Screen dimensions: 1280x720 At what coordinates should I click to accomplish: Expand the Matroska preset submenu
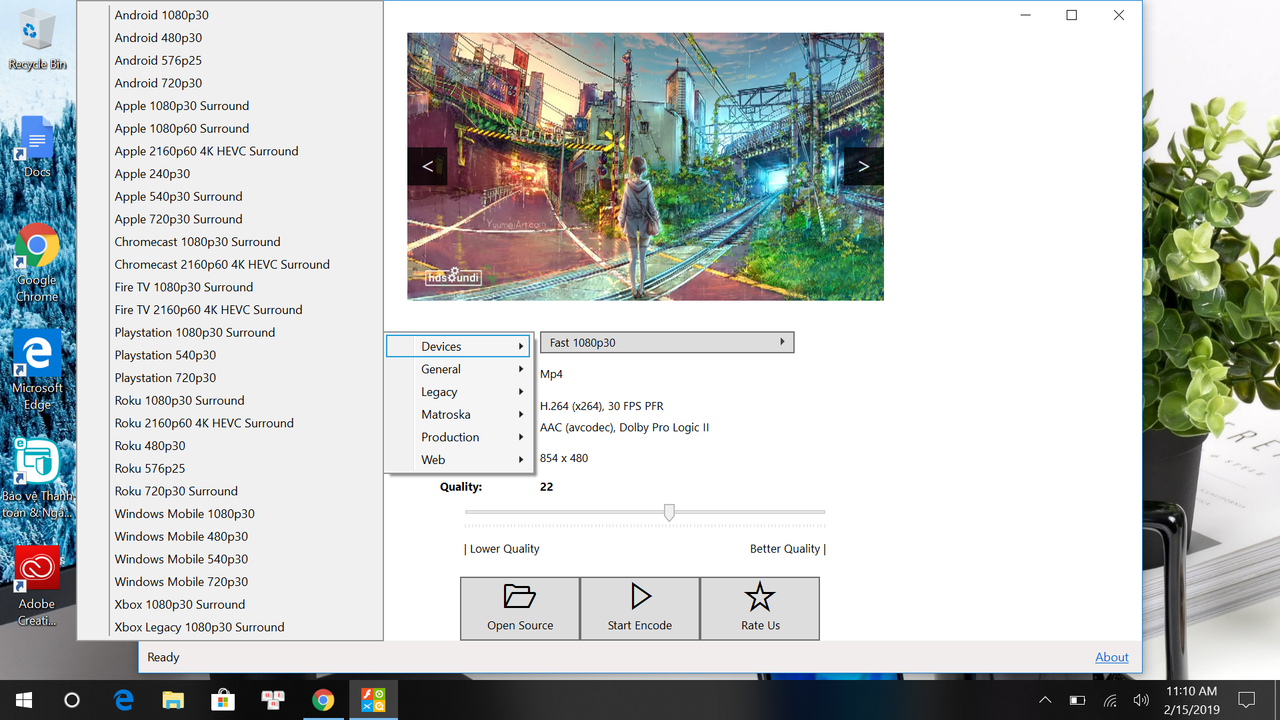click(x=458, y=414)
